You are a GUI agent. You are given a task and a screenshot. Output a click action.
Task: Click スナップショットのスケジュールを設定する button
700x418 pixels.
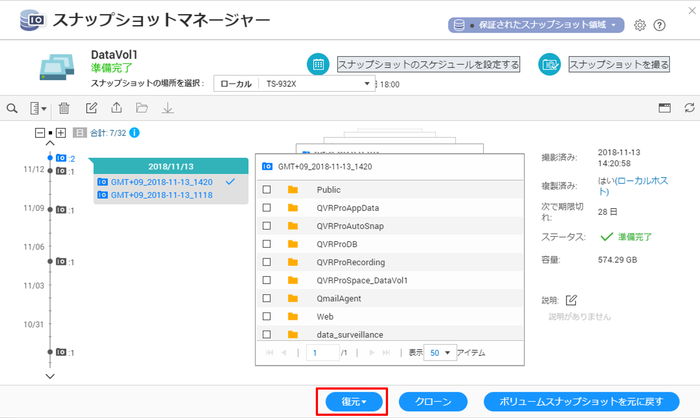[x=428, y=64]
